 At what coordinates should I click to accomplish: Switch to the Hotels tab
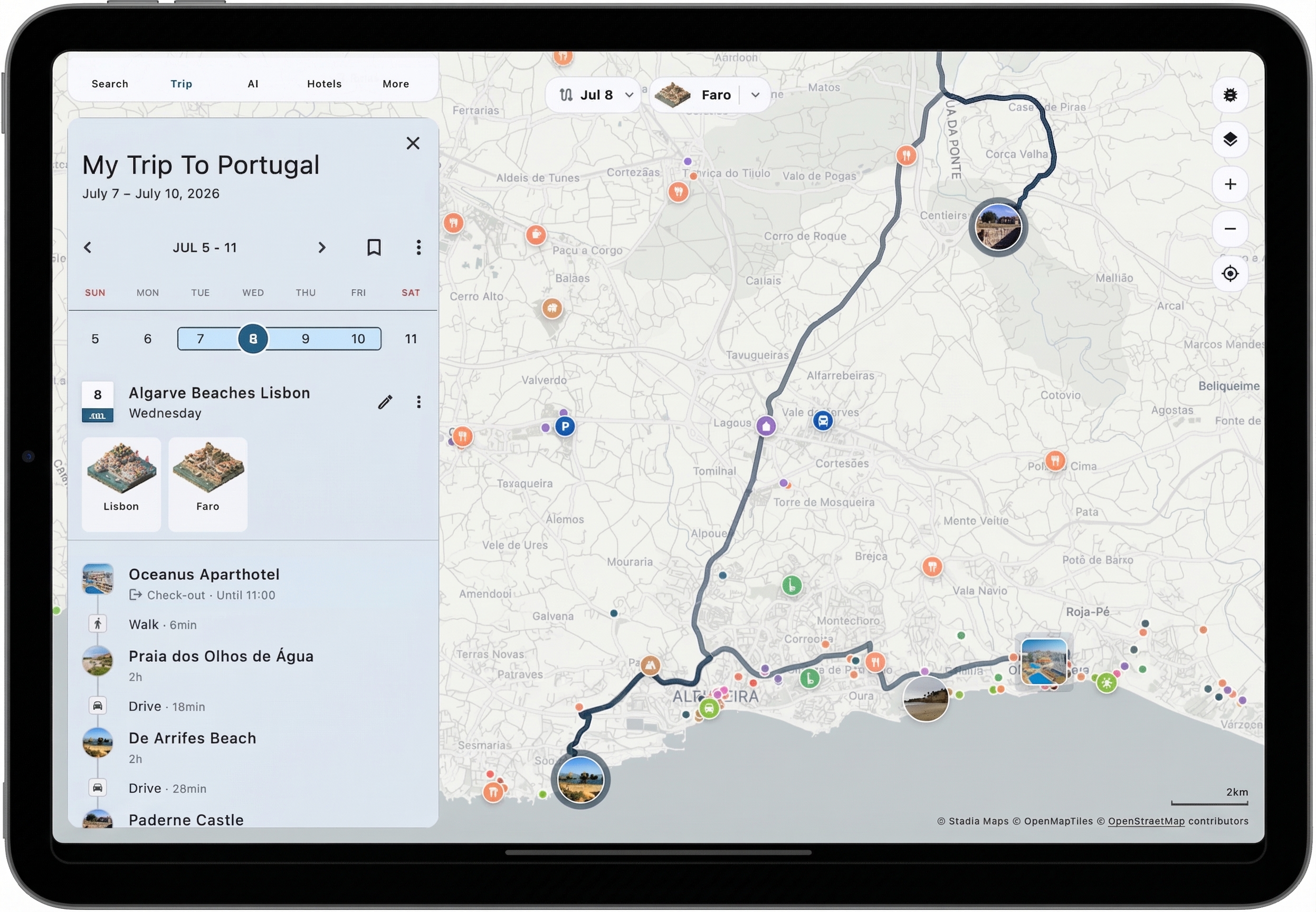pos(324,83)
